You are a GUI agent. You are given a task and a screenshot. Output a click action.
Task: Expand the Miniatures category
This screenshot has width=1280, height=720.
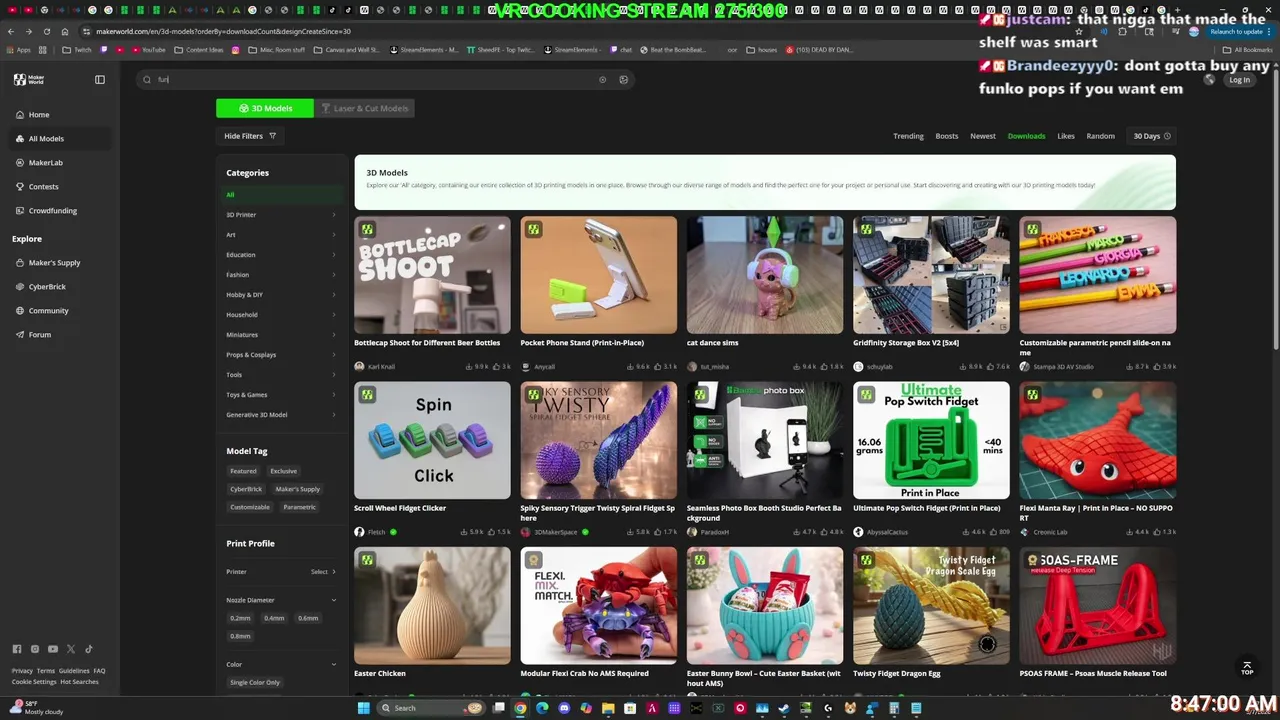(x=281, y=335)
